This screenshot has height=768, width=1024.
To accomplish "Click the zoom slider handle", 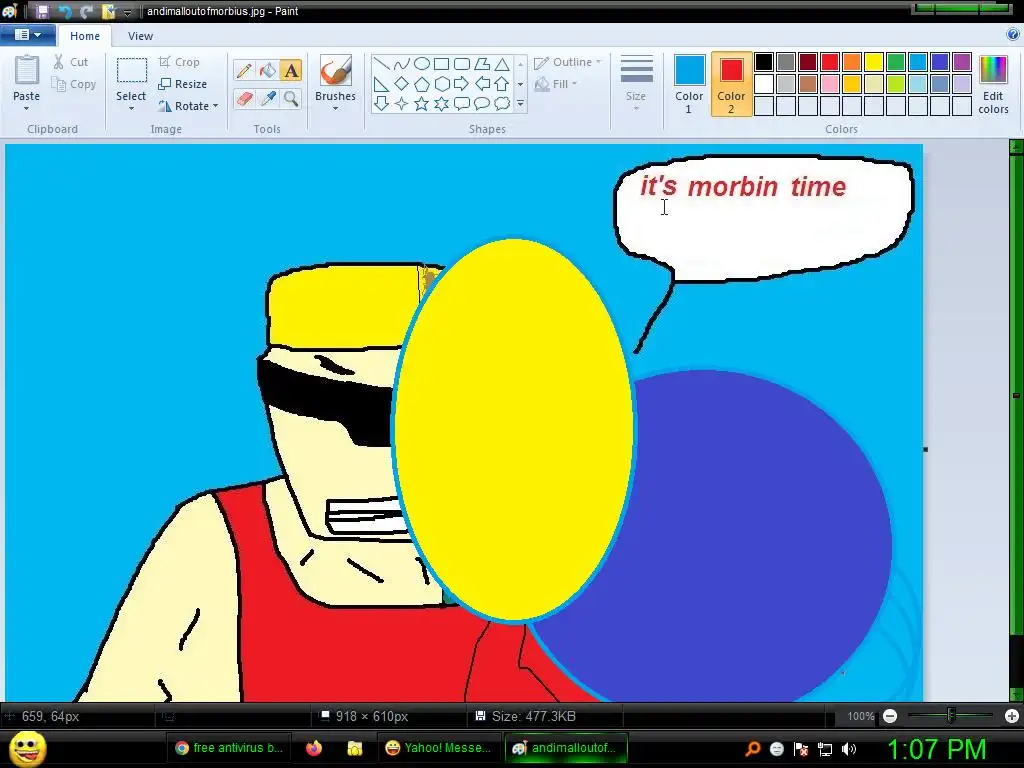I will tap(951, 716).
